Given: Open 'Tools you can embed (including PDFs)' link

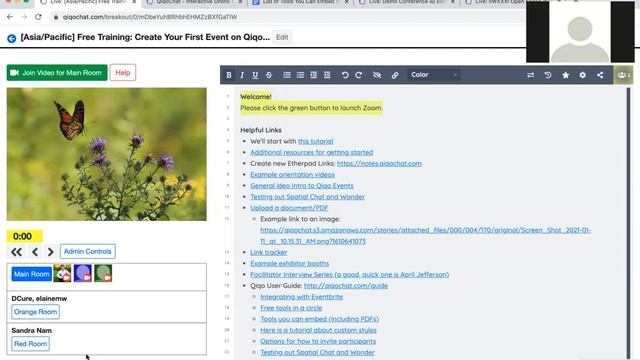Looking at the screenshot, I should (320, 319).
